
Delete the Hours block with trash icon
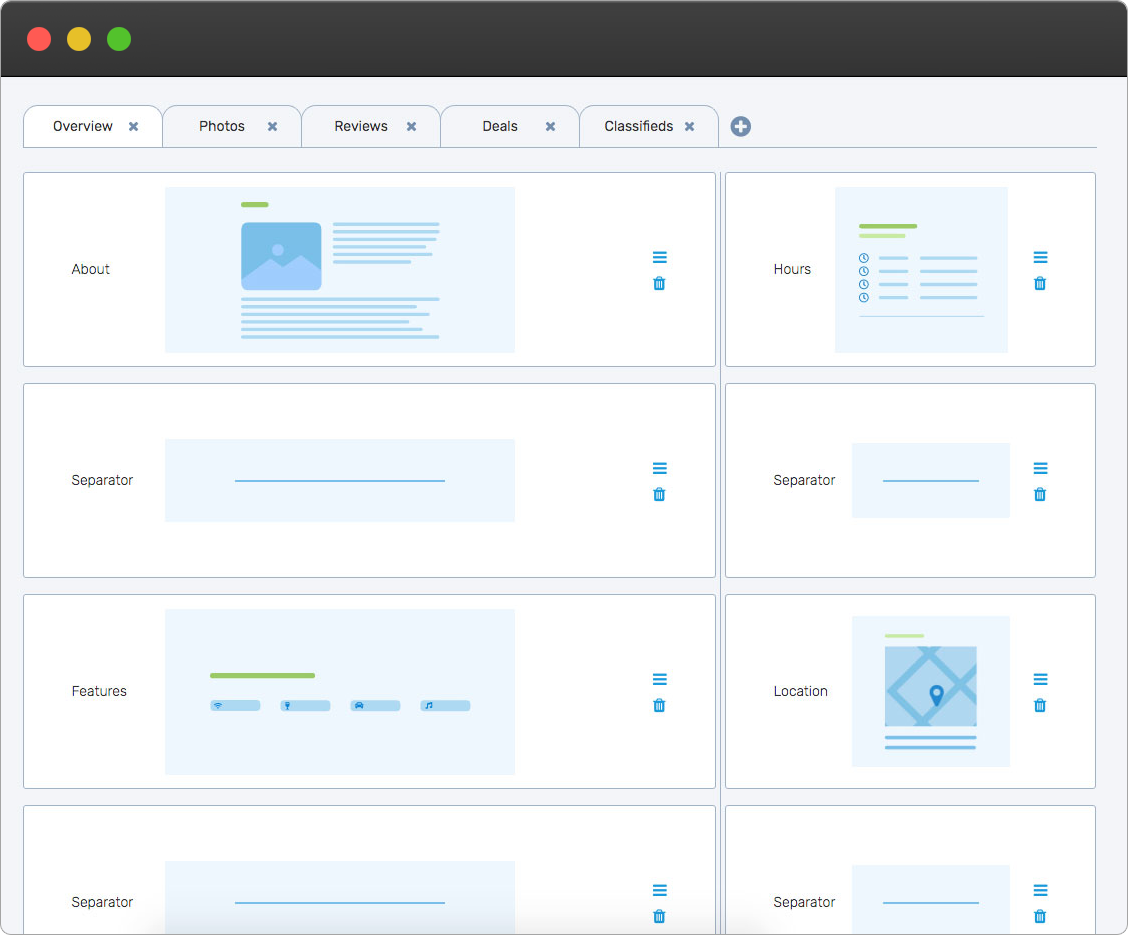[1040, 283]
